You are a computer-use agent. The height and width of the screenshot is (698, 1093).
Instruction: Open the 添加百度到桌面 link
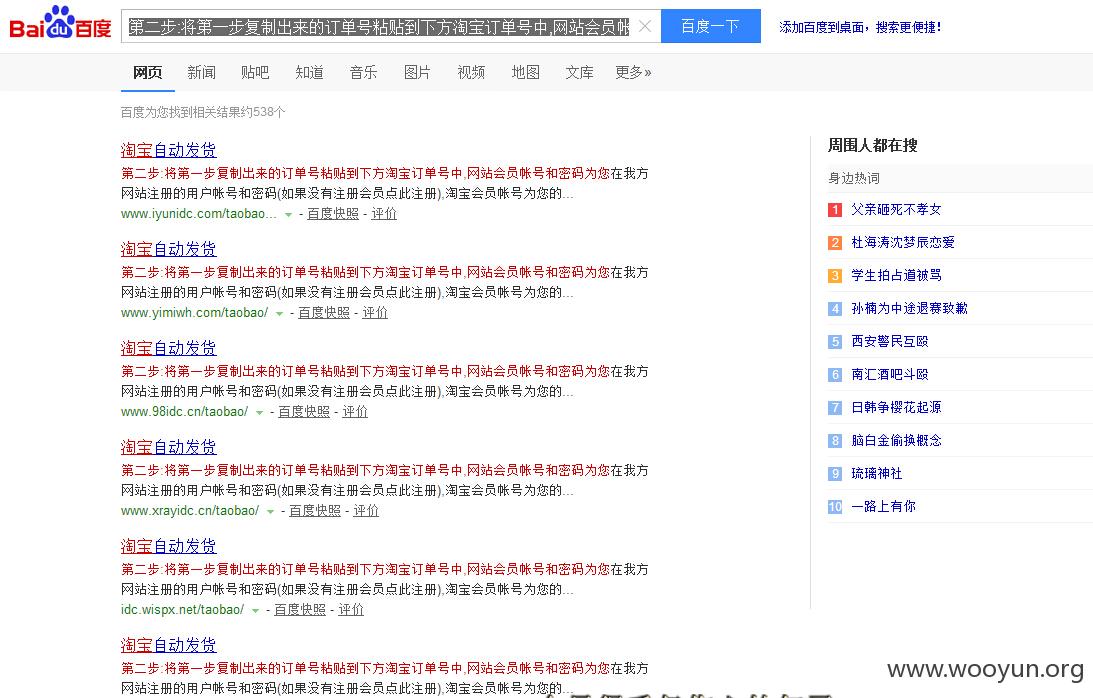pyautogui.click(x=859, y=27)
